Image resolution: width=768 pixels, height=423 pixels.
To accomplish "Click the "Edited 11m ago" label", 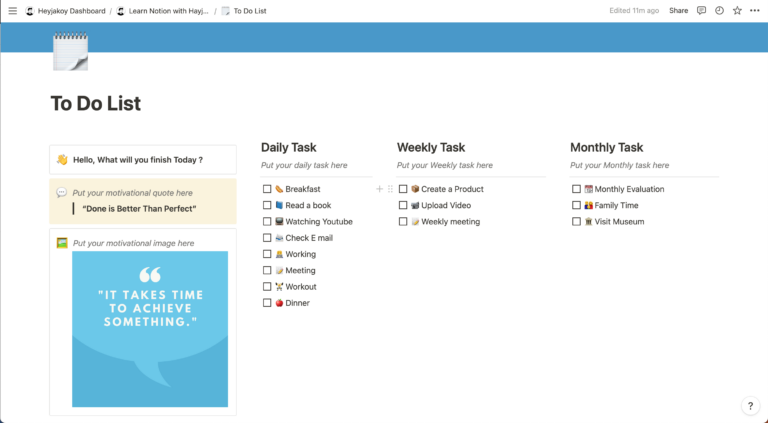I will point(634,10).
